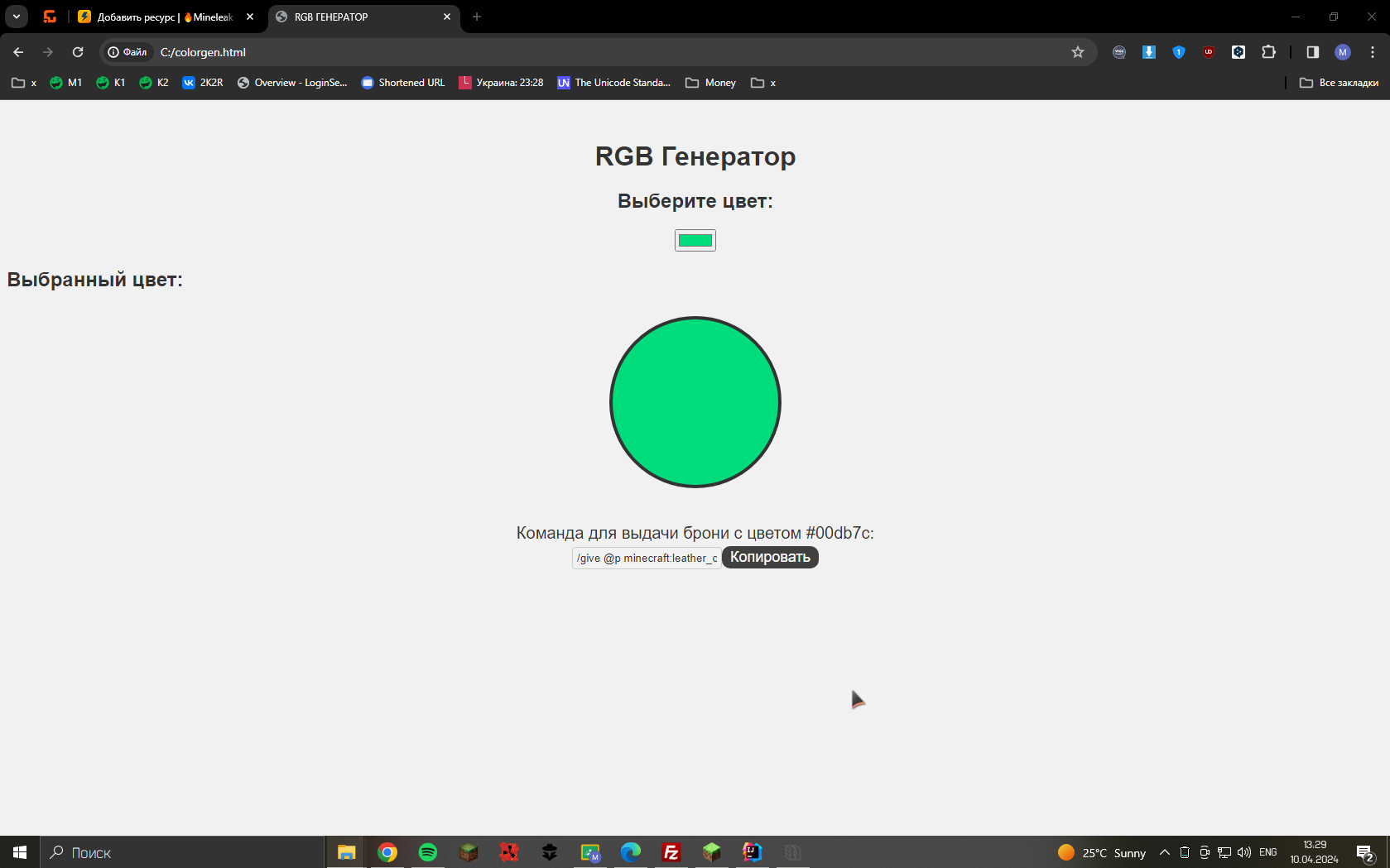Toggle the browser side panel icon

(1312, 52)
